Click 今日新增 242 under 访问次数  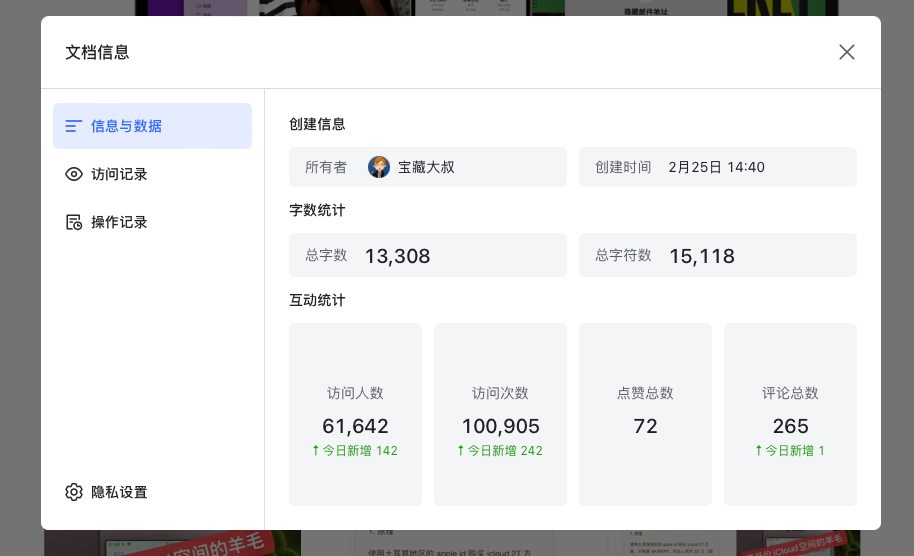click(500, 451)
